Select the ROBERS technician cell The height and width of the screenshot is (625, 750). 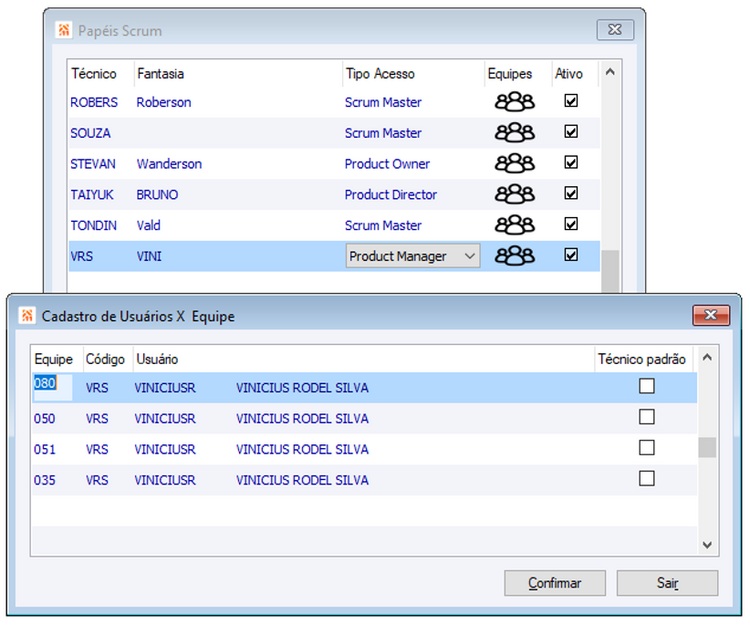(94, 102)
